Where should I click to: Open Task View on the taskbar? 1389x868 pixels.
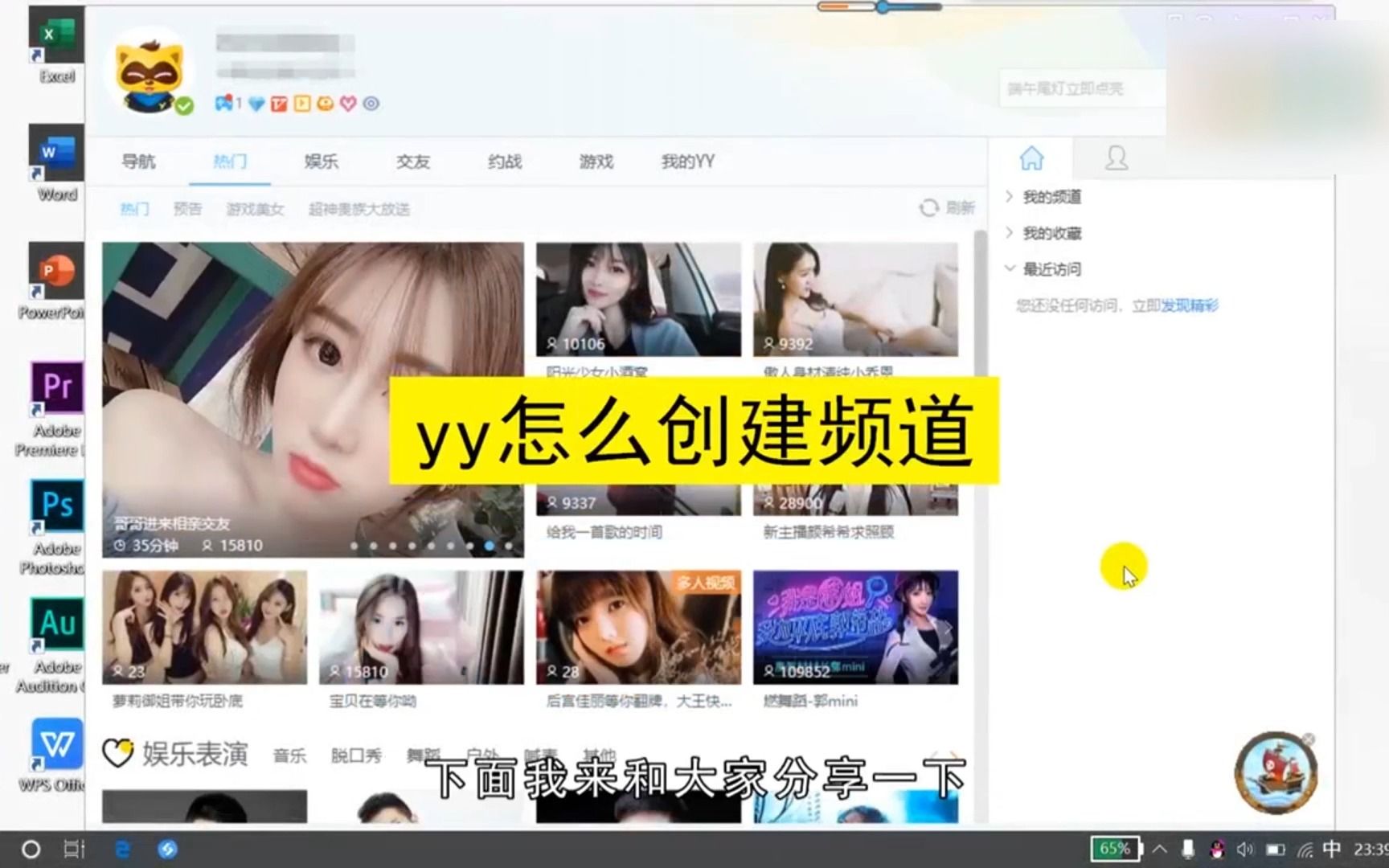74,850
